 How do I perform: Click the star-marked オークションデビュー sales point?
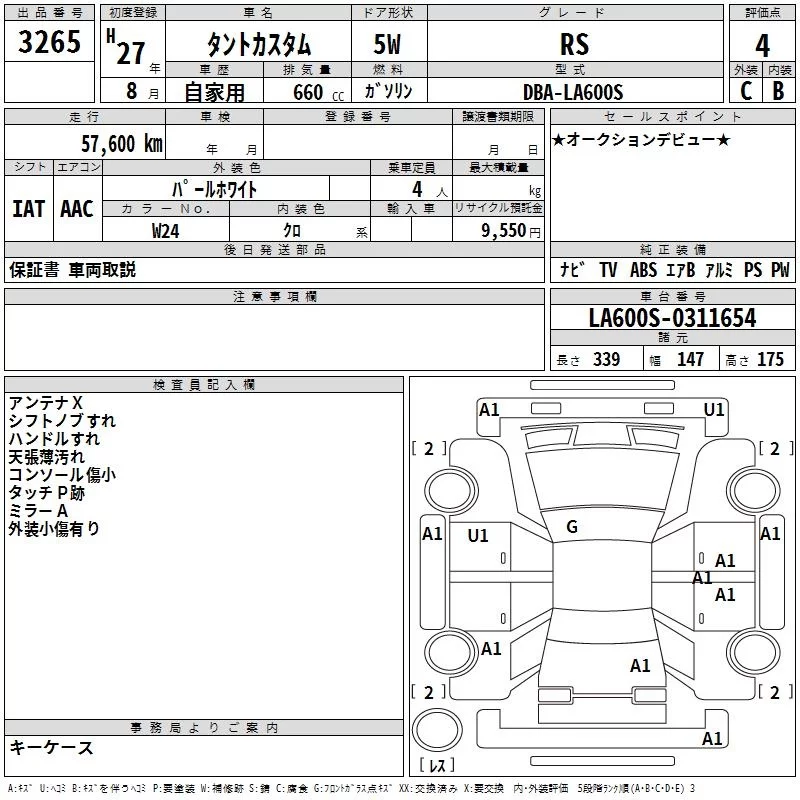tap(641, 139)
